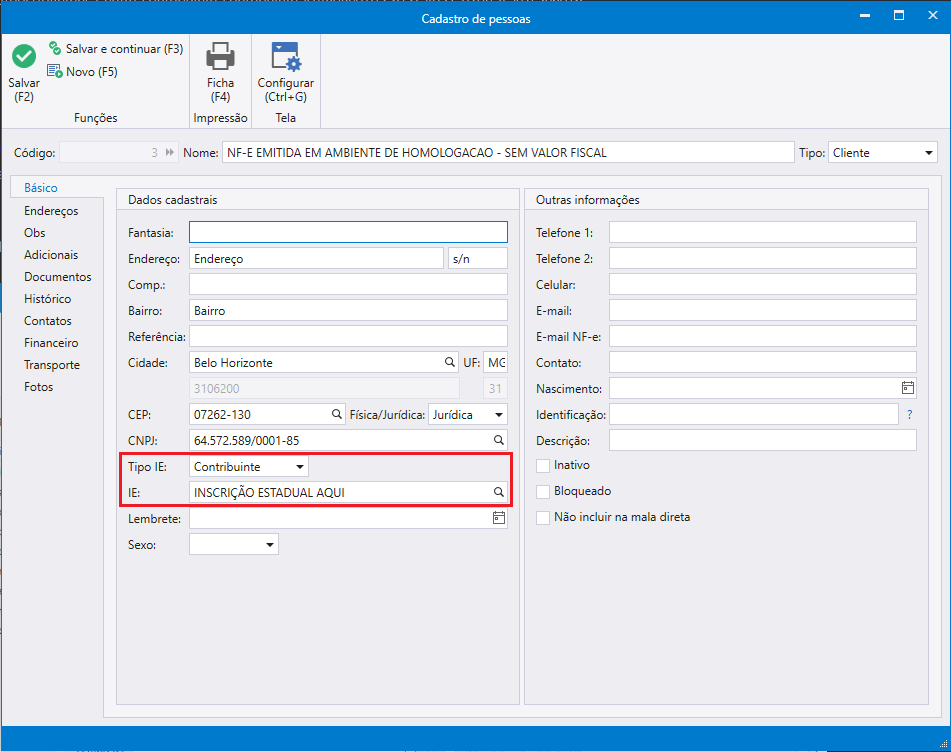Expand the Sexo dropdown
The width and height of the screenshot is (951, 752).
234,544
